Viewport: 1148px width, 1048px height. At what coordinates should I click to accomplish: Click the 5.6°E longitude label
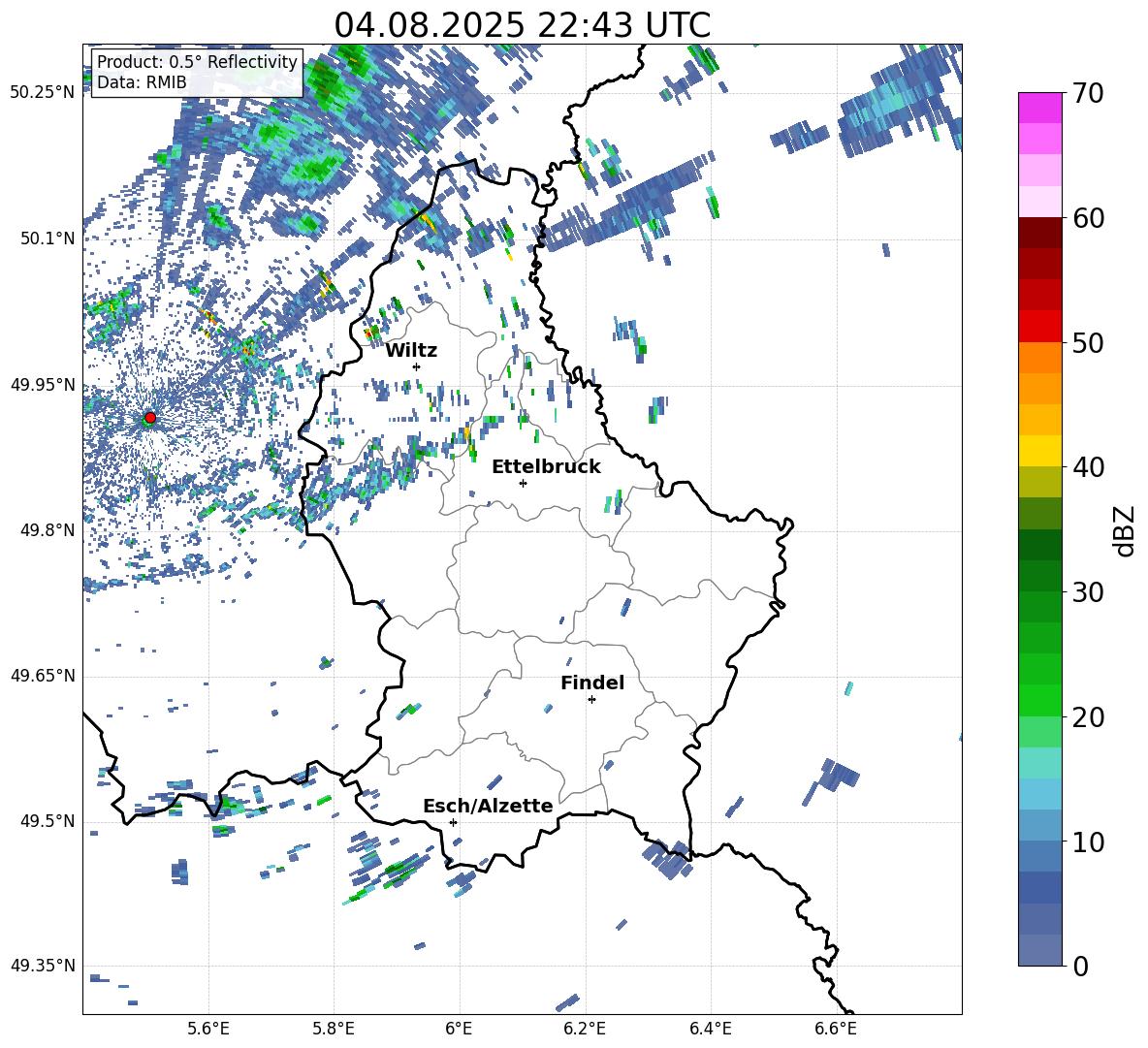(x=208, y=1029)
